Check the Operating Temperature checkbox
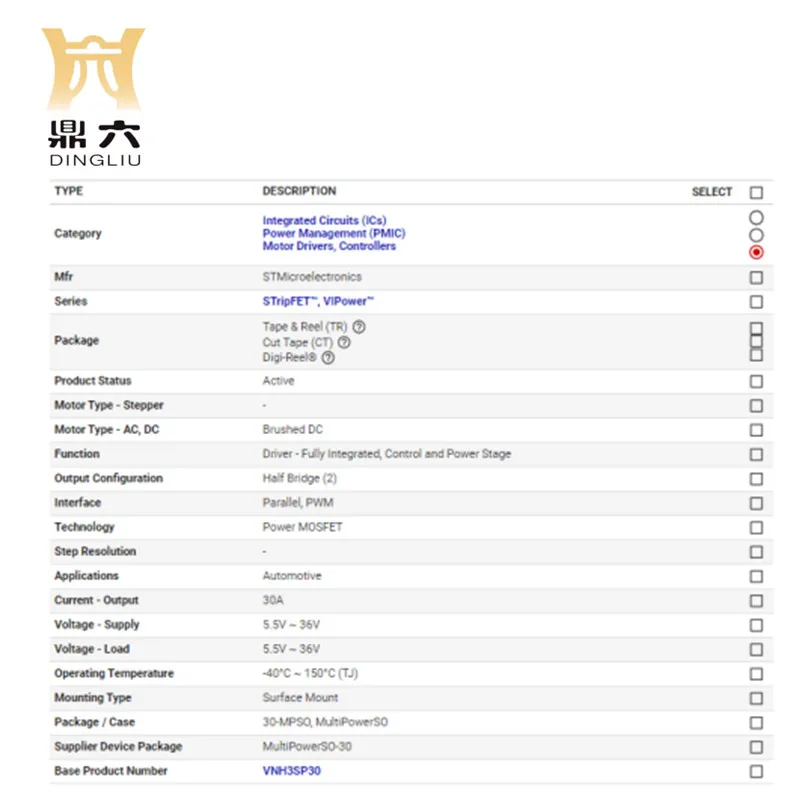 pos(756,674)
